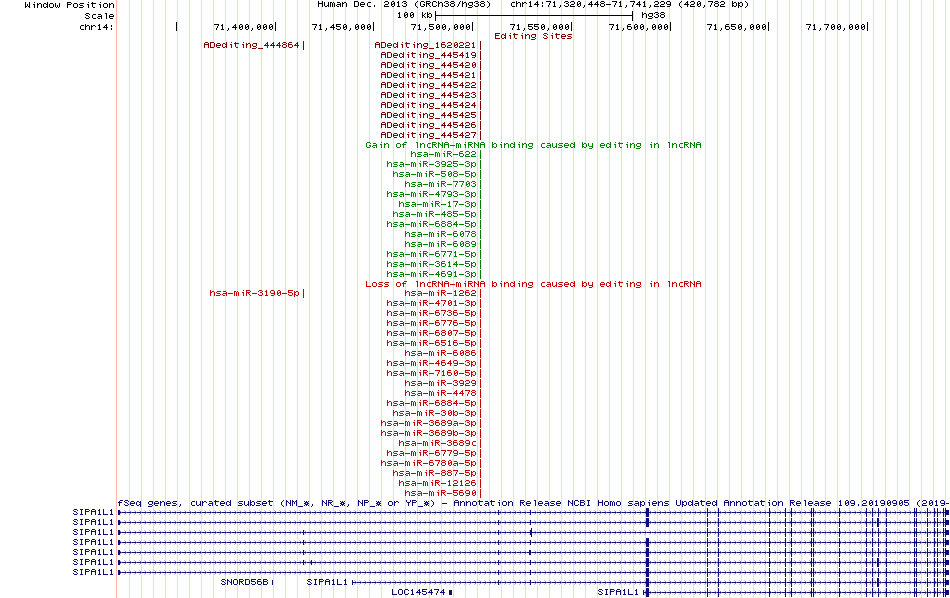The width and height of the screenshot is (950, 598).
Task: Select hsa-miR-3190-5p loss binding item
Action: tap(254, 293)
